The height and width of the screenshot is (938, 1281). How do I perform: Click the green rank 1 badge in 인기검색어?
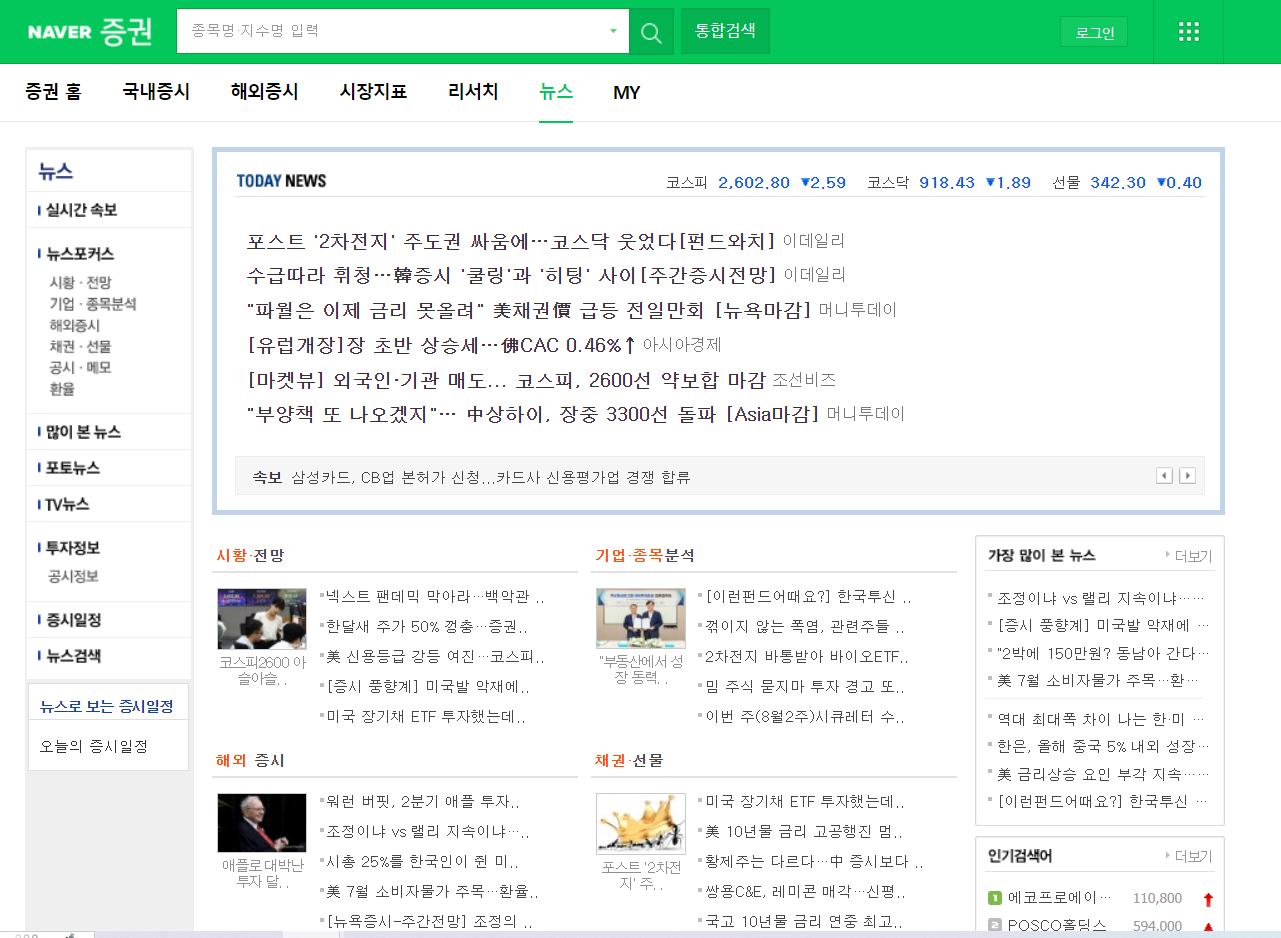tap(996, 898)
